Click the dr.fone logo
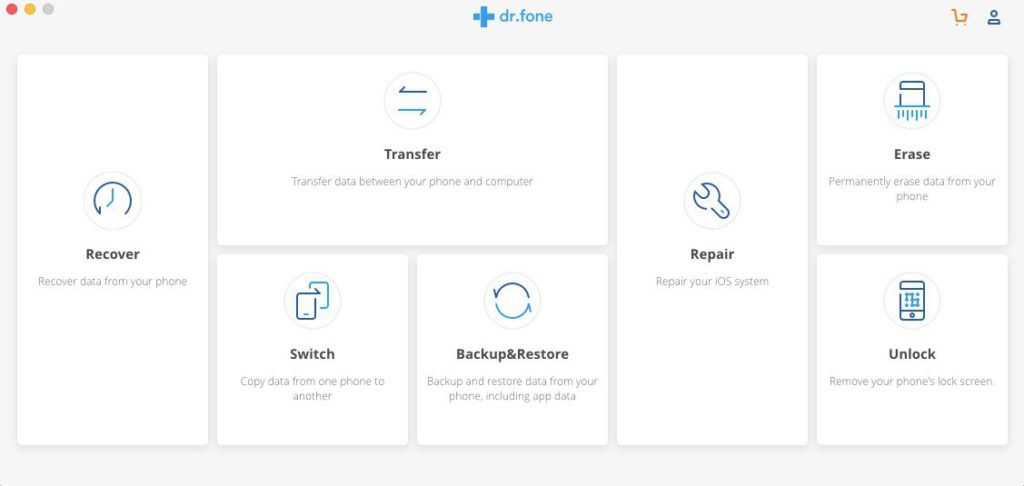Image resolution: width=1024 pixels, height=486 pixels. point(513,16)
